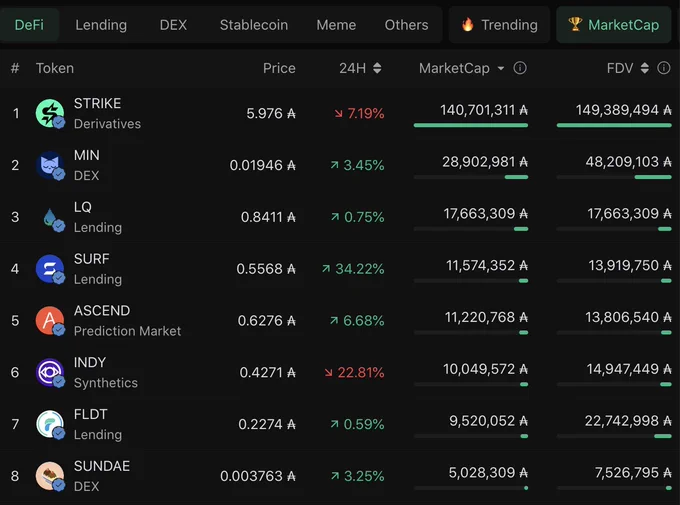Click the Derivatives category under STRIKE
Viewport: 680px width, 505px height.
point(107,124)
